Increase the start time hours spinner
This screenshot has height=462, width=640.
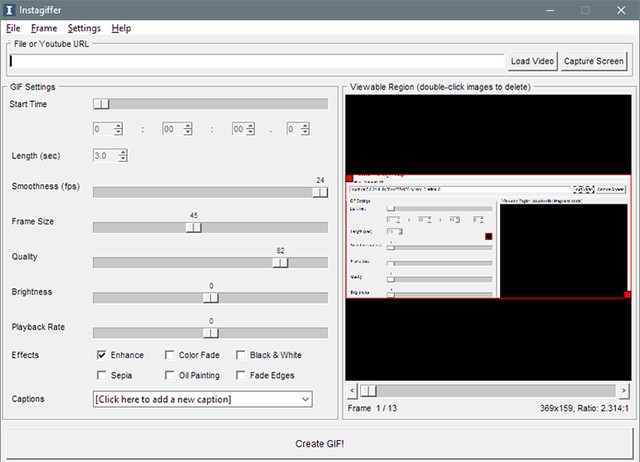(119, 125)
